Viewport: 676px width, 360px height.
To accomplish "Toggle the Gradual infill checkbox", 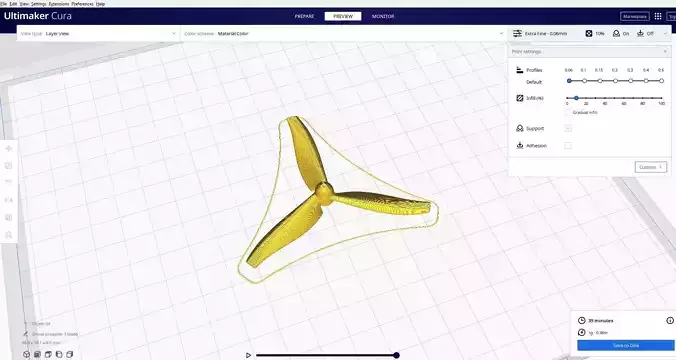I will coord(568,112).
